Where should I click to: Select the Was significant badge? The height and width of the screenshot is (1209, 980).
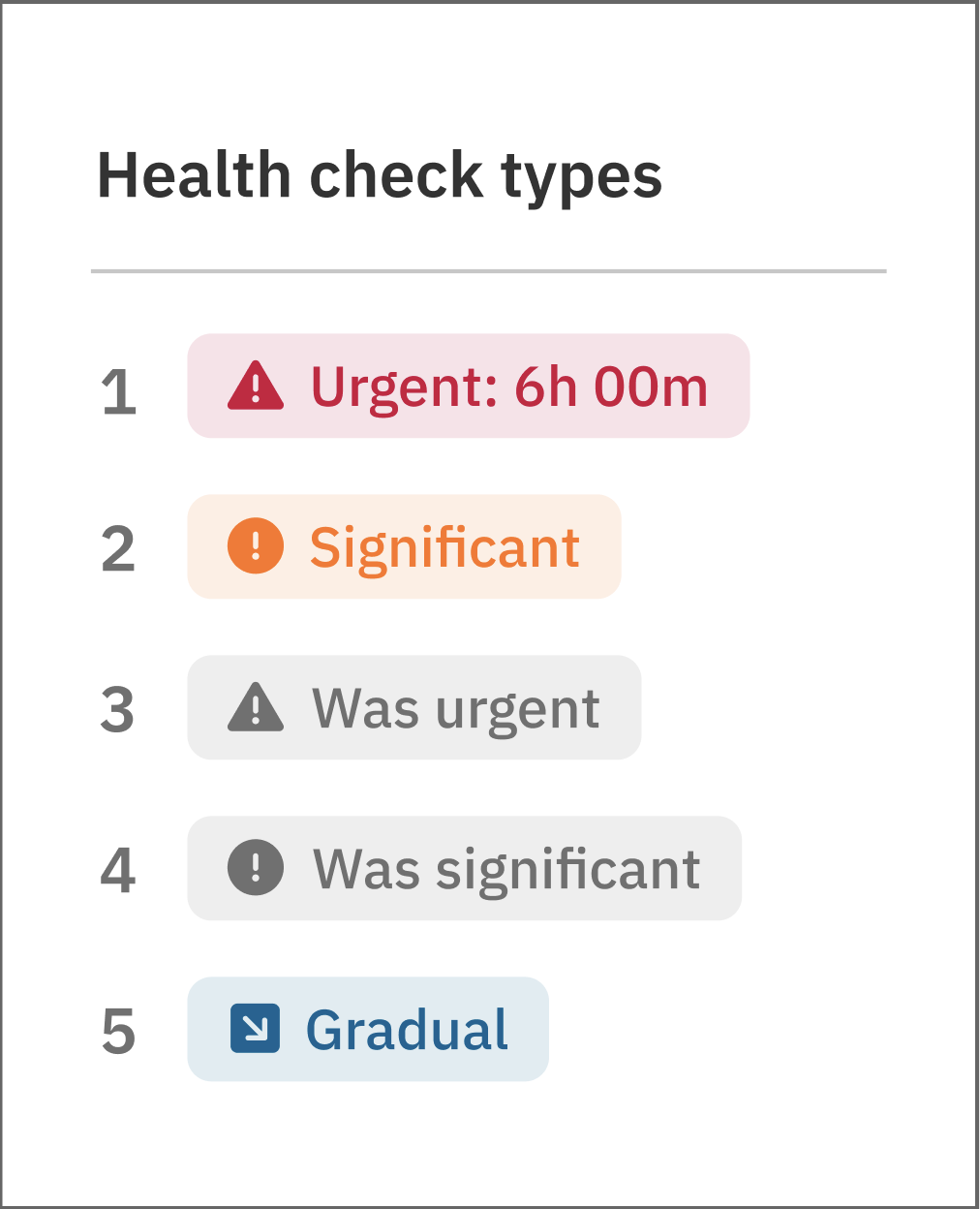465,868
